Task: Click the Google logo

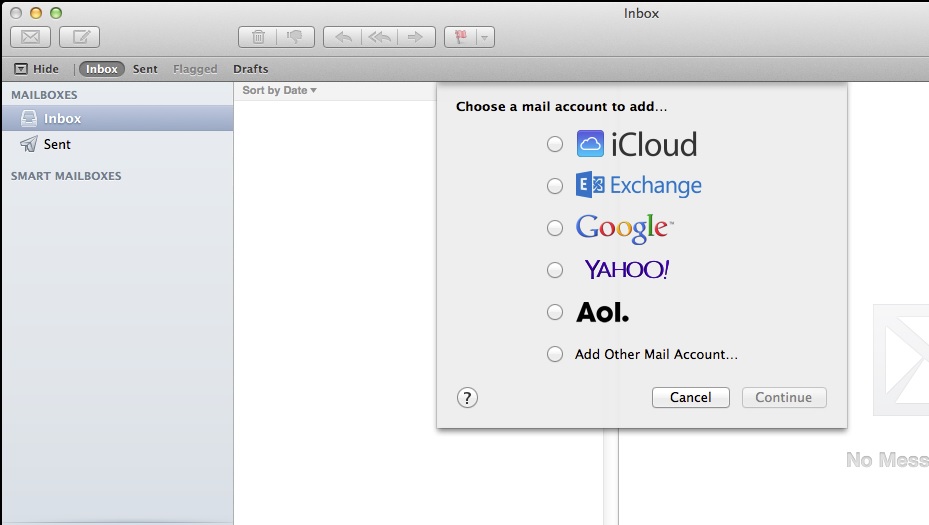Action: 624,229
